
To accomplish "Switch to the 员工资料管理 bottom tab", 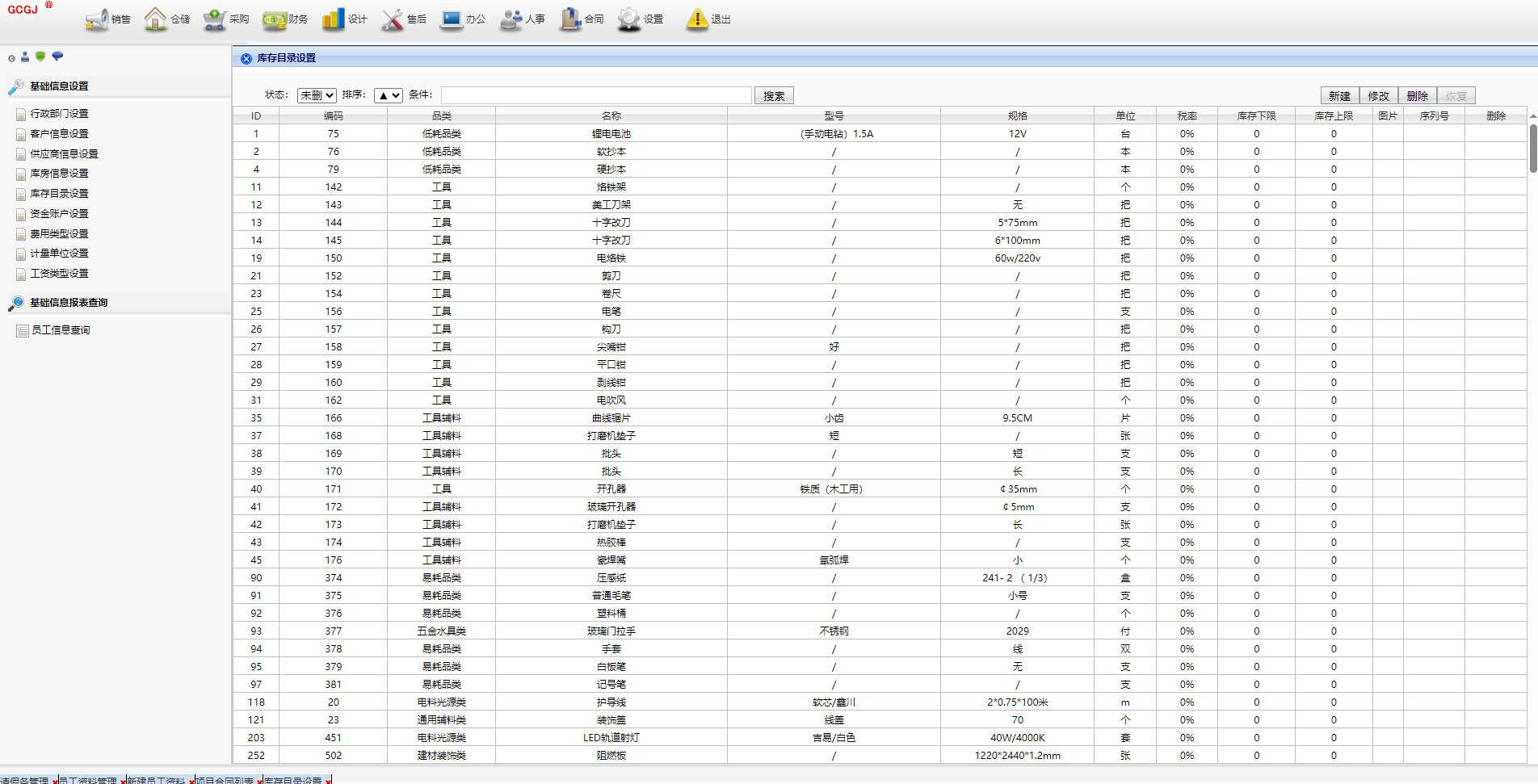I will 87,780.
